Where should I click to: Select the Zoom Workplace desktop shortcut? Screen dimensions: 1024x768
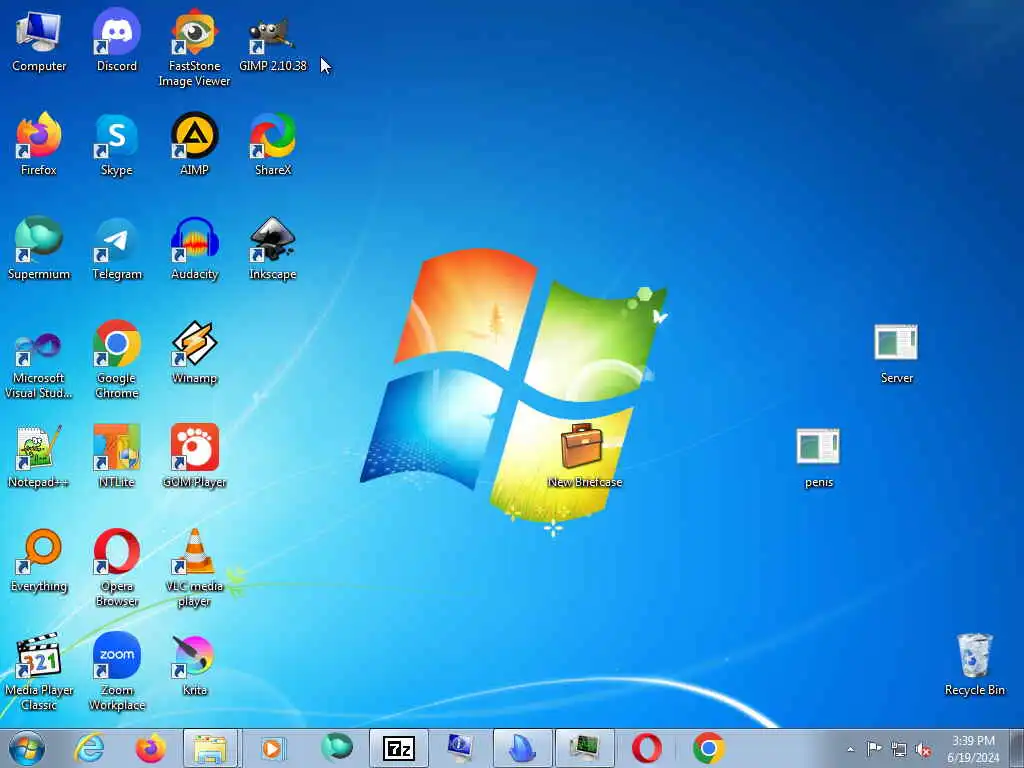(x=116, y=672)
